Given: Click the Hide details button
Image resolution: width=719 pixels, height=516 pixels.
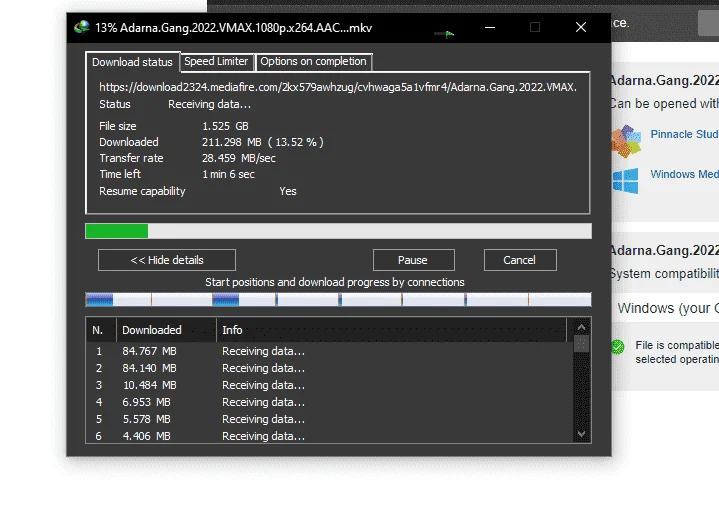Looking at the screenshot, I should pyautogui.click(x=167, y=260).
